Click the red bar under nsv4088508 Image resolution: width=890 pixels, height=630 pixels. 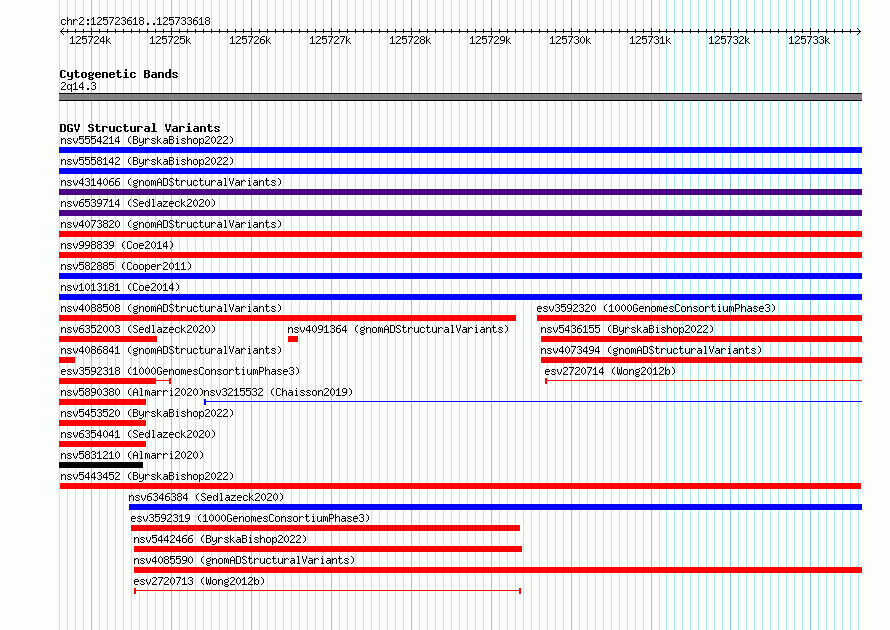(287, 318)
